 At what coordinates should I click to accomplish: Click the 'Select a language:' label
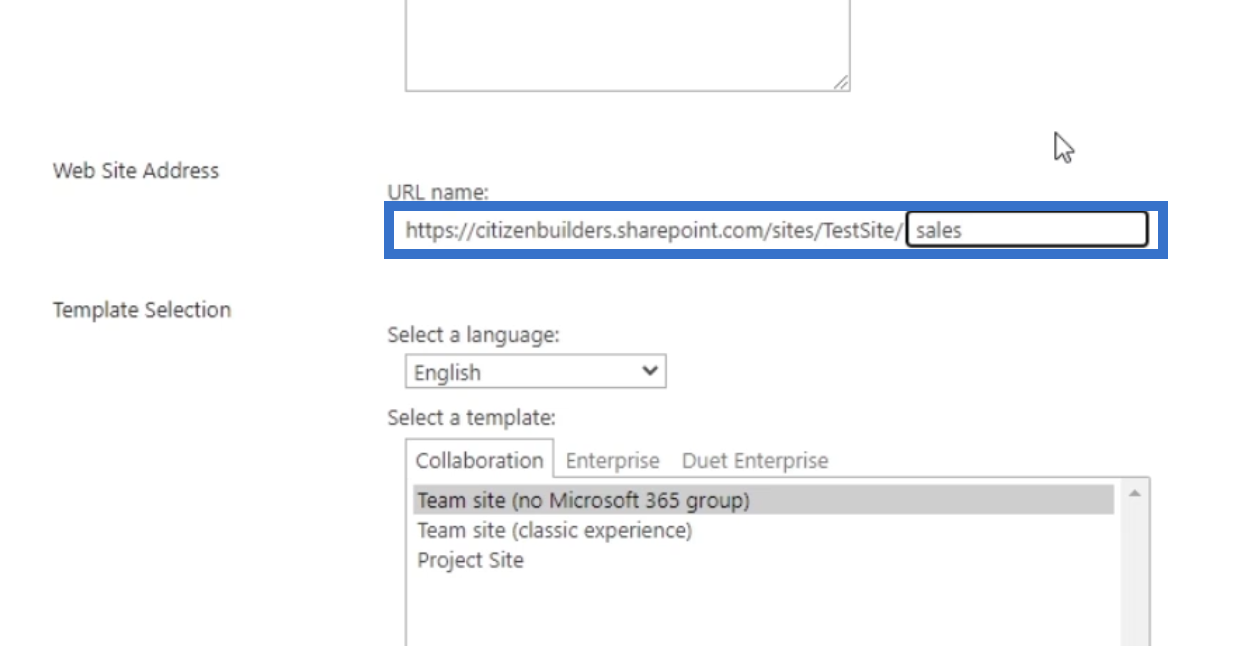coord(473,335)
